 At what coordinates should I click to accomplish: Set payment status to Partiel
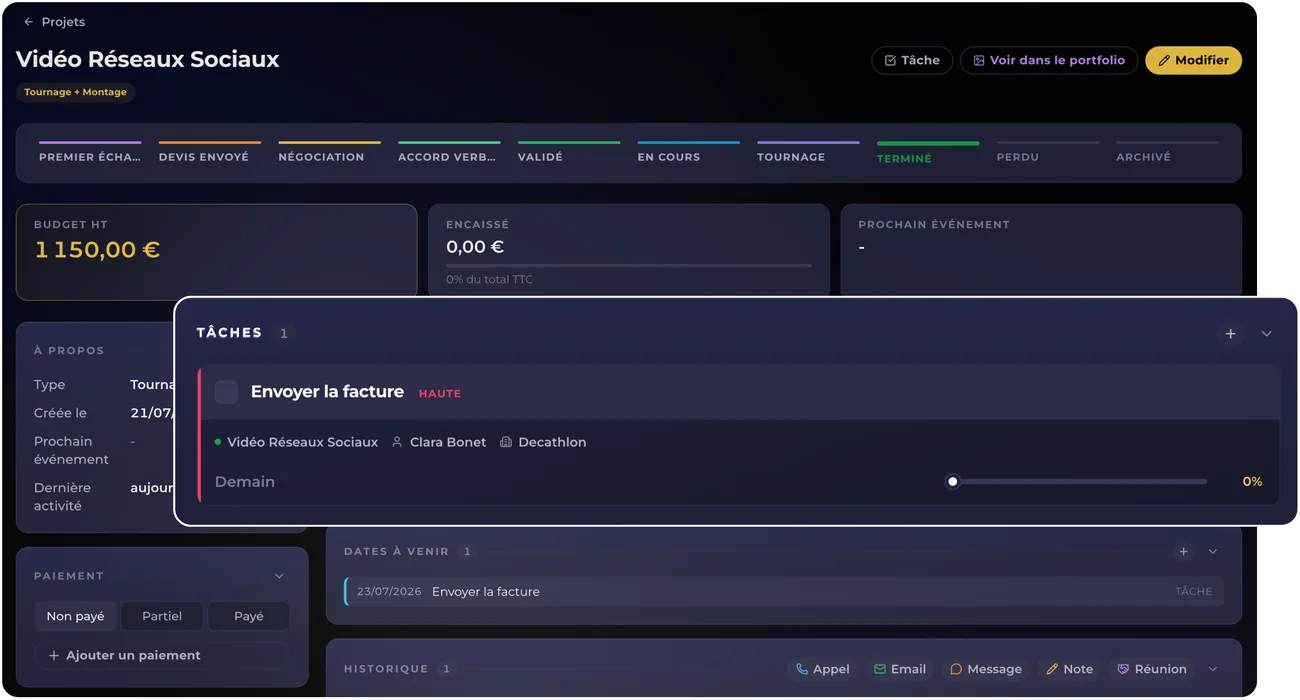coord(162,616)
